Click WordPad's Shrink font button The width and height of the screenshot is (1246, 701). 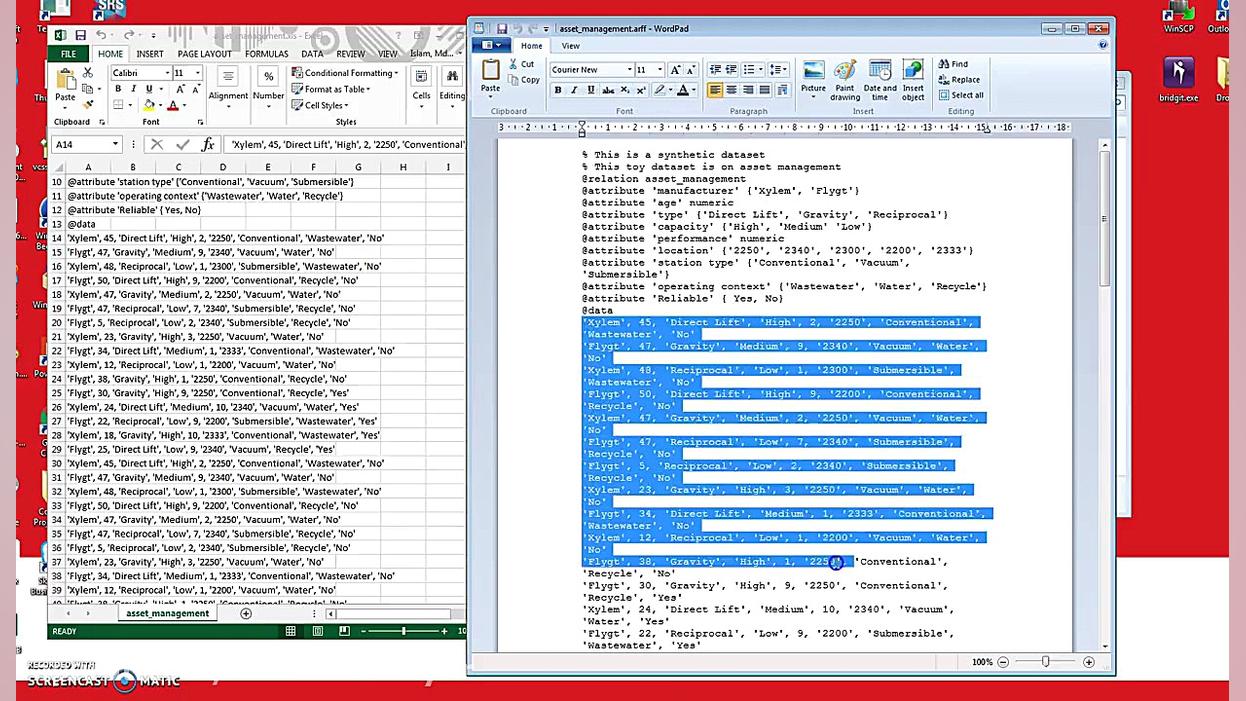[691, 70]
